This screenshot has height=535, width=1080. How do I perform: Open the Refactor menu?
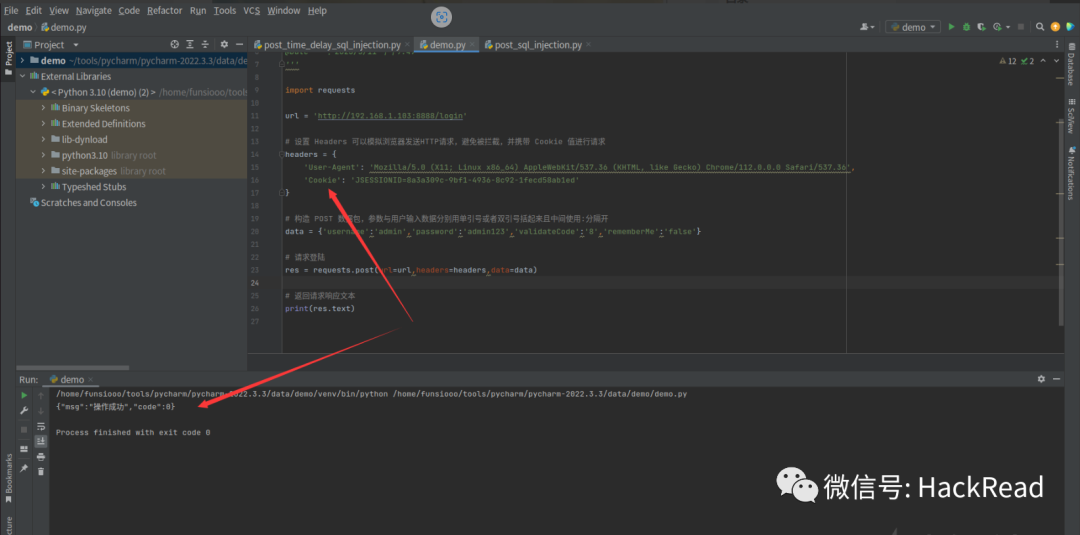(165, 10)
